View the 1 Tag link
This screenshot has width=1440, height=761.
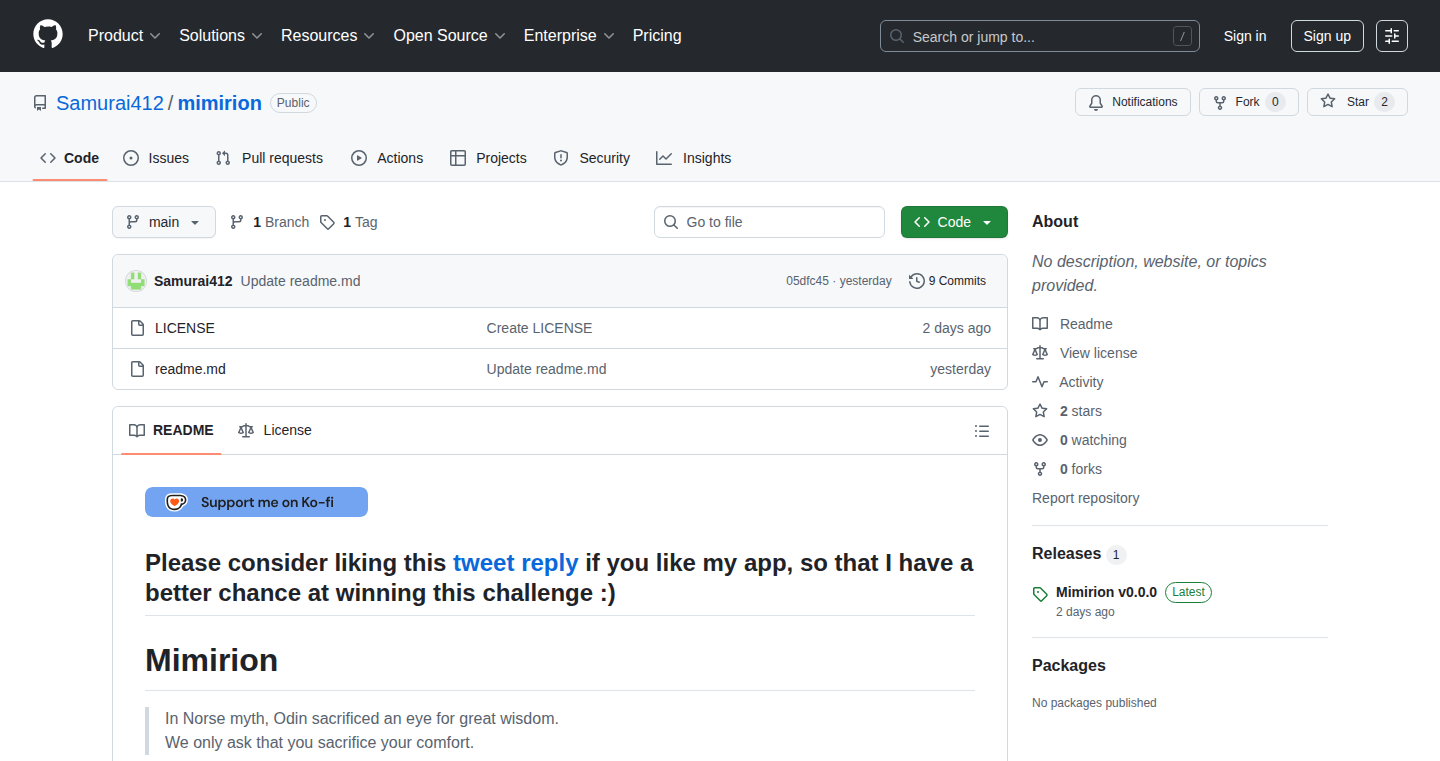point(349,222)
